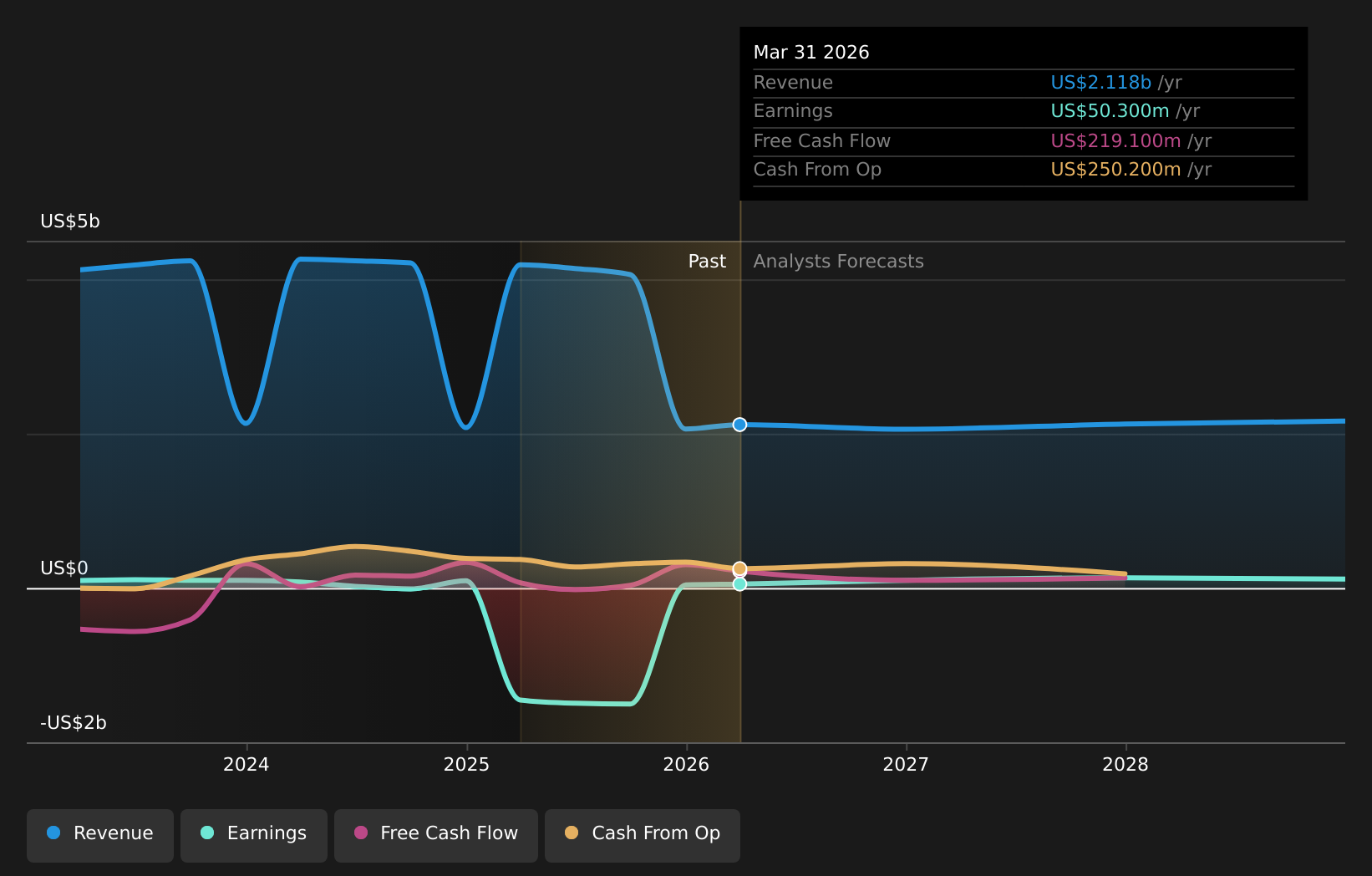Image resolution: width=1372 pixels, height=876 pixels.
Task: Toggle the Cash From Op legend series
Action: coord(643,835)
